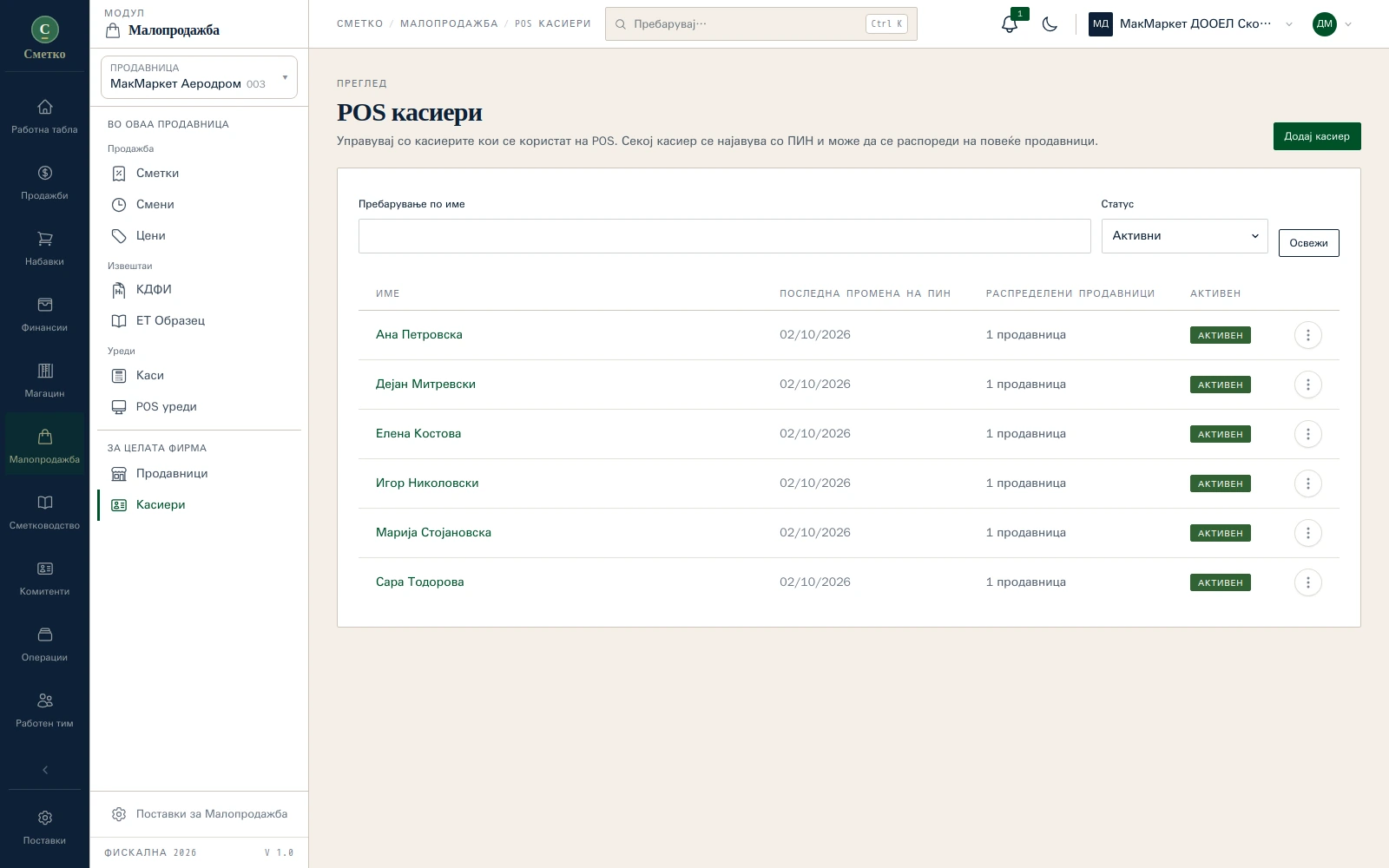Go to Продажби in the sidebar
Screen dimensions: 1389x868
(44, 182)
